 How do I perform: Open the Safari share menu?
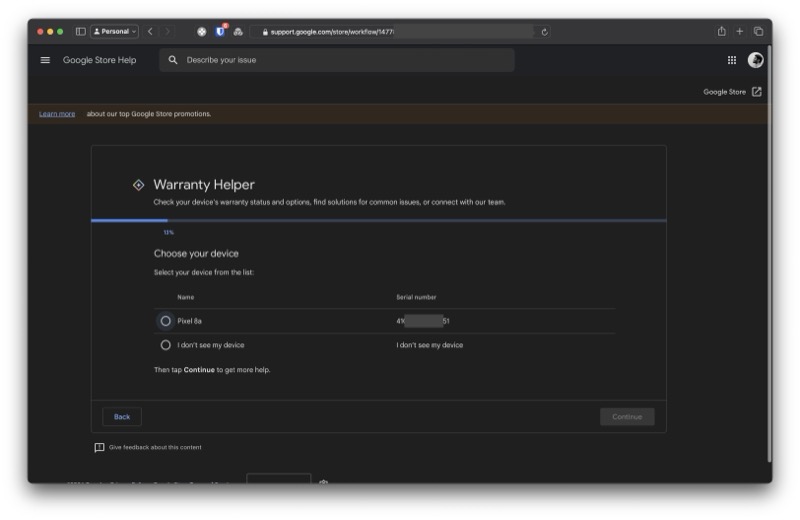click(721, 32)
